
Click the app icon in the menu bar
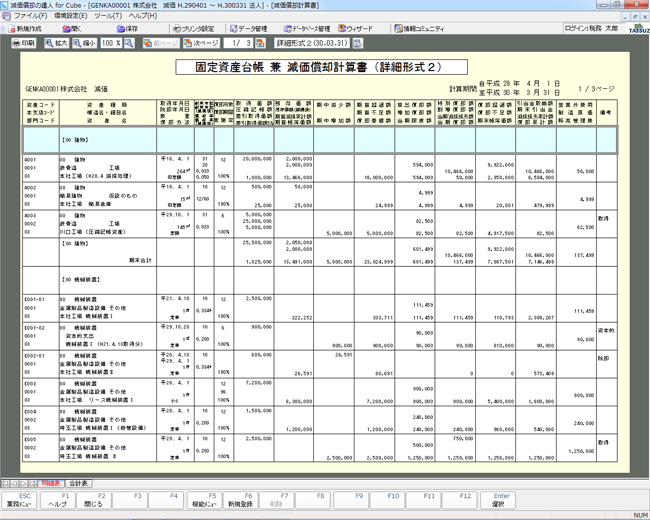[x=6, y=16]
